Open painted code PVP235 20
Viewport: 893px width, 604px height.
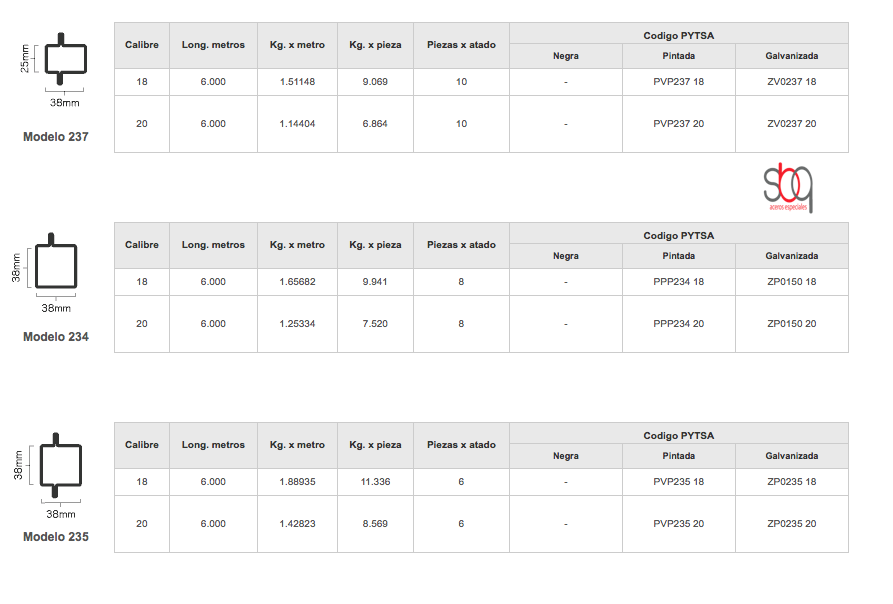678,524
